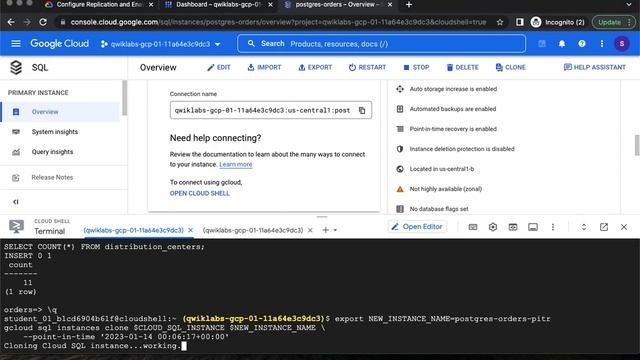The height and width of the screenshot is (360, 640).
Task: Click the Cloud Shell terminal logo icon
Action: [x=16, y=227]
